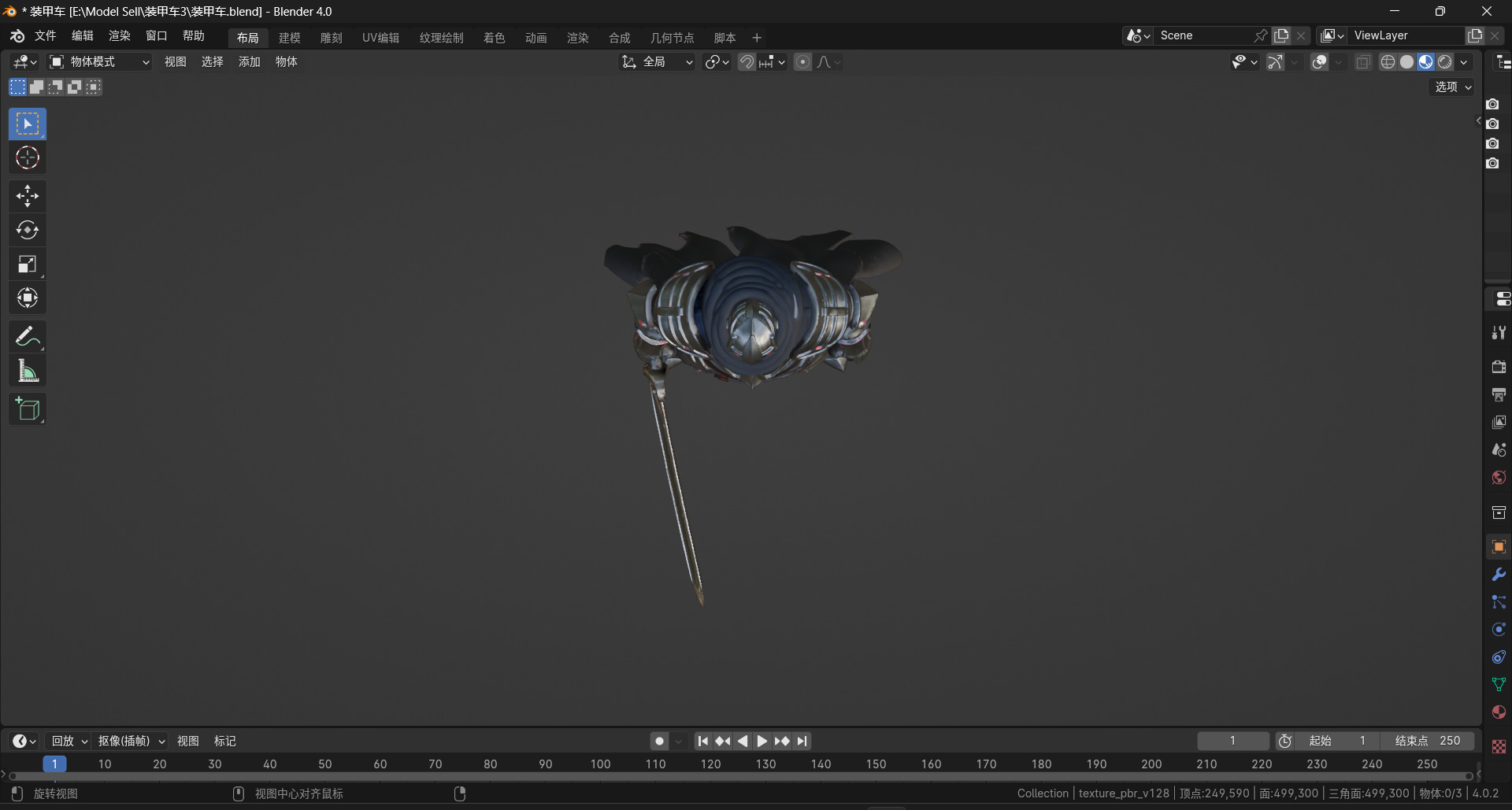Open the timeline 标记 menu
The height and width of the screenshot is (810, 1512).
pyautogui.click(x=225, y=741)
